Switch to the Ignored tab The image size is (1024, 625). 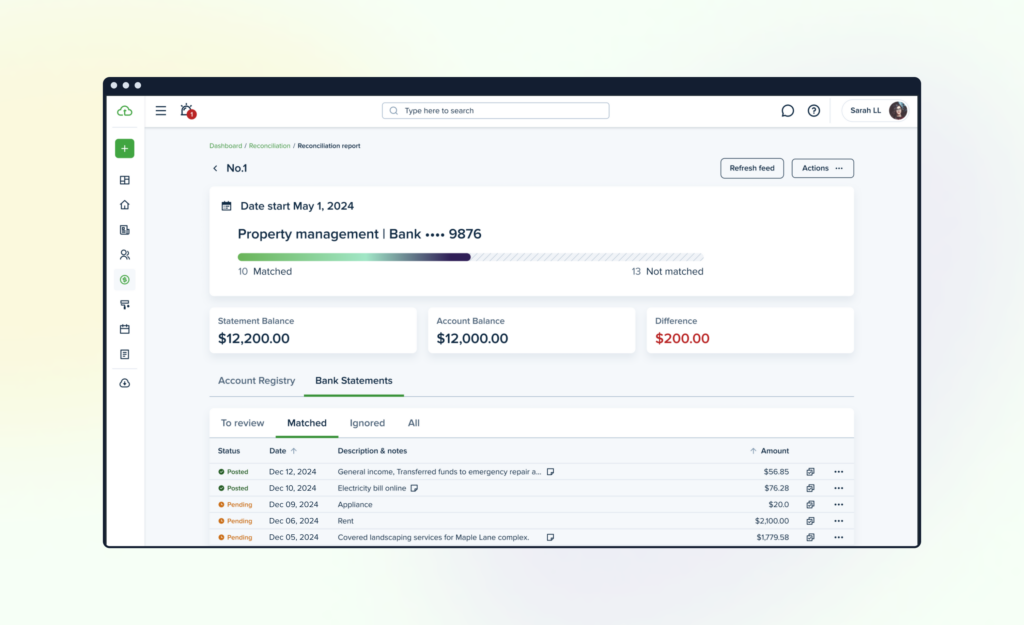tap(367, 423)
